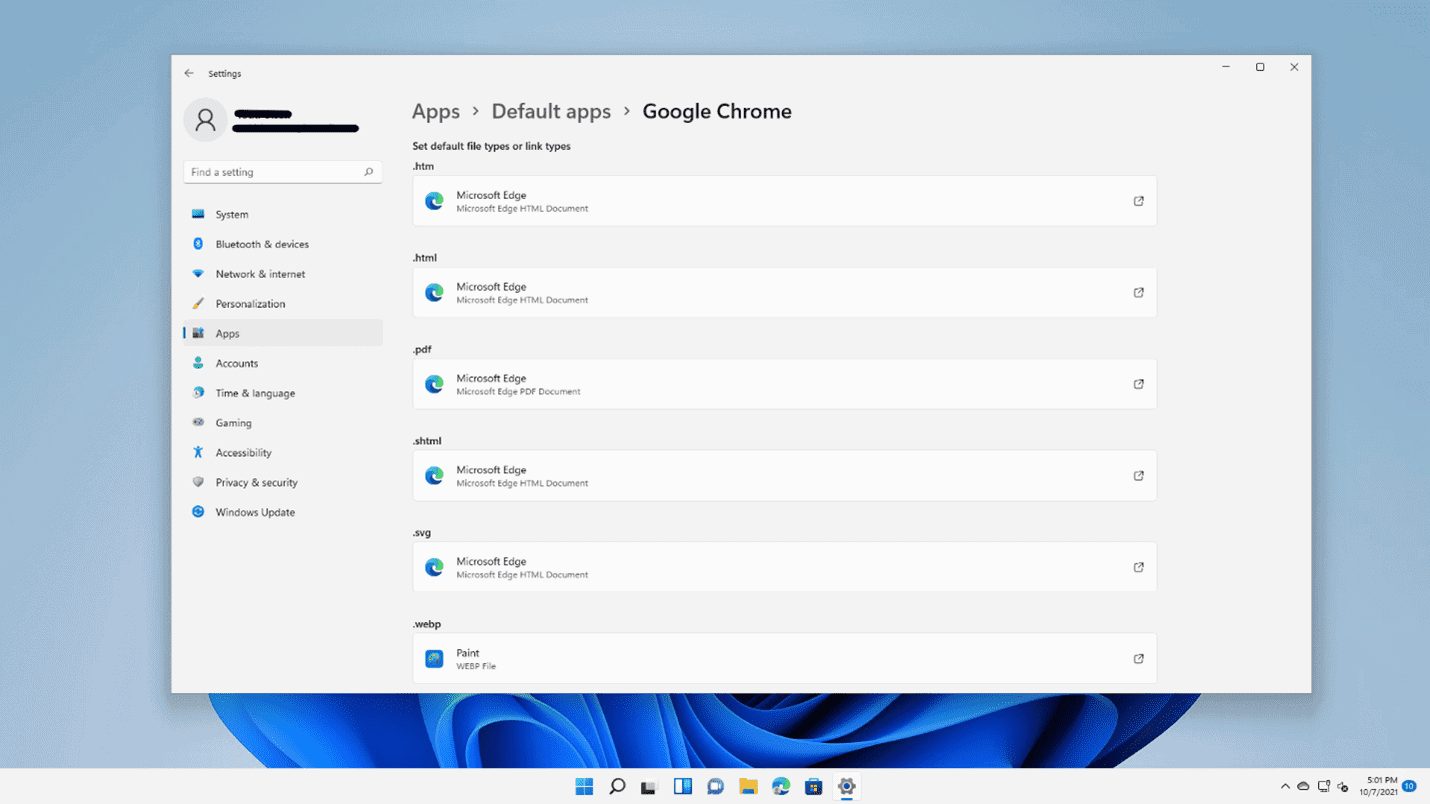Change default app for .html

click(785, 292)
